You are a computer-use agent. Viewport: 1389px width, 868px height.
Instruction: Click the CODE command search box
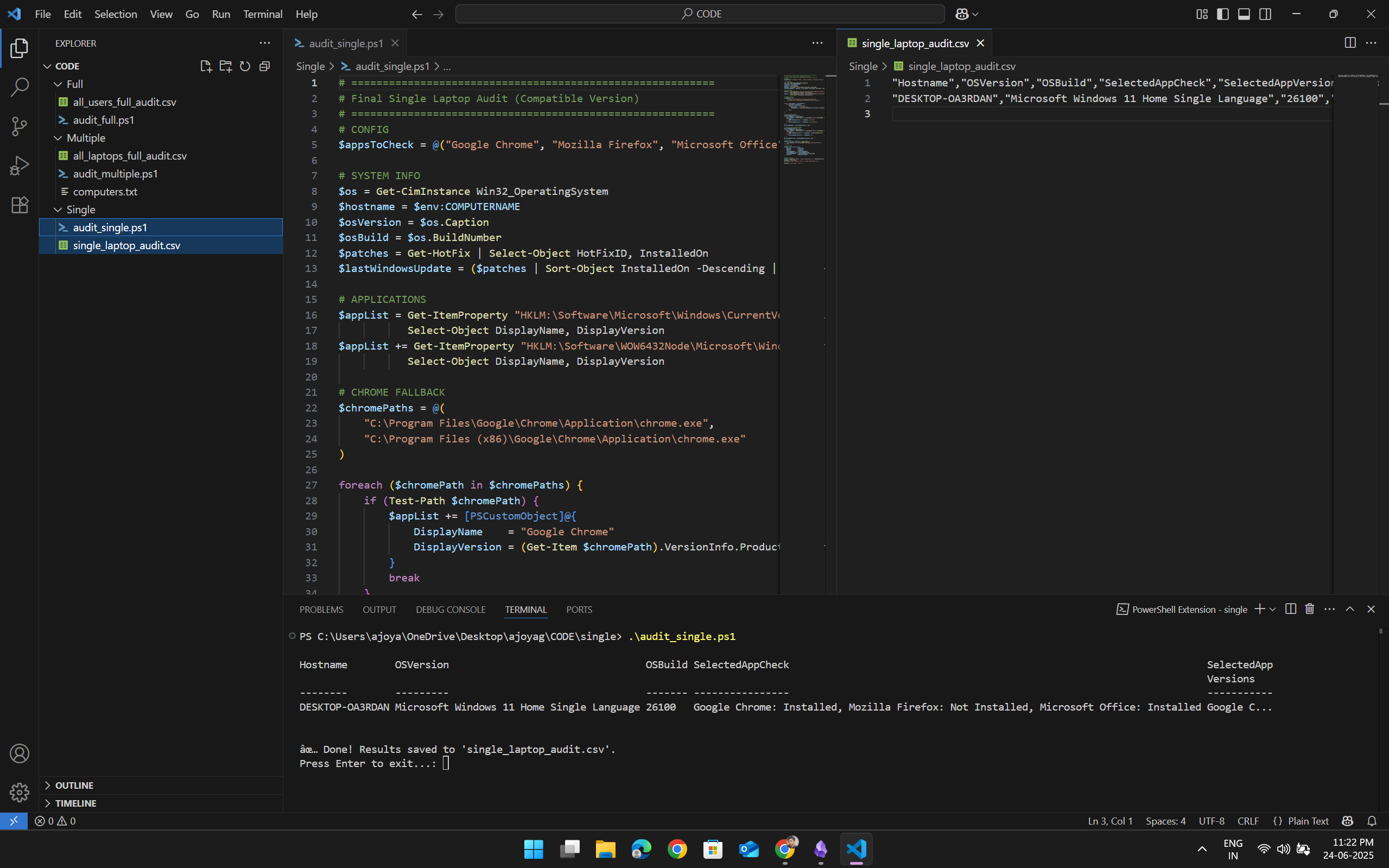coord(700,13)
